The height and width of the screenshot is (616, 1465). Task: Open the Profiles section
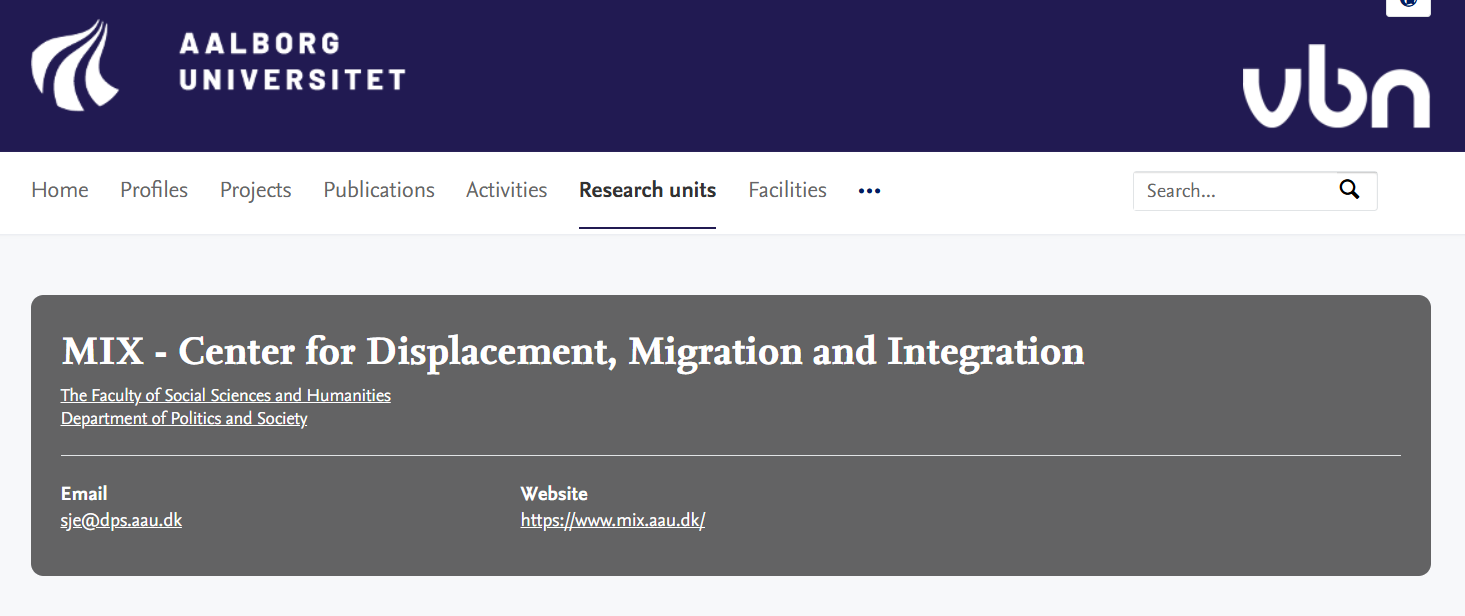click(154, 190)
